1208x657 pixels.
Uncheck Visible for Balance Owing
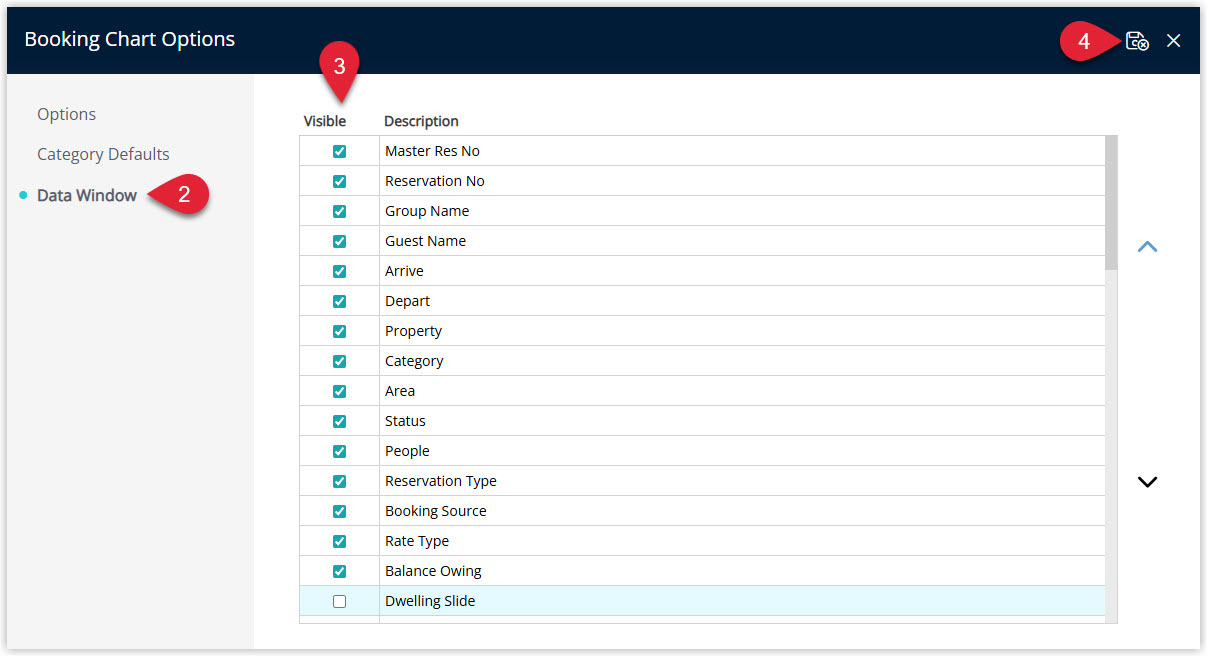click(339, 571)
